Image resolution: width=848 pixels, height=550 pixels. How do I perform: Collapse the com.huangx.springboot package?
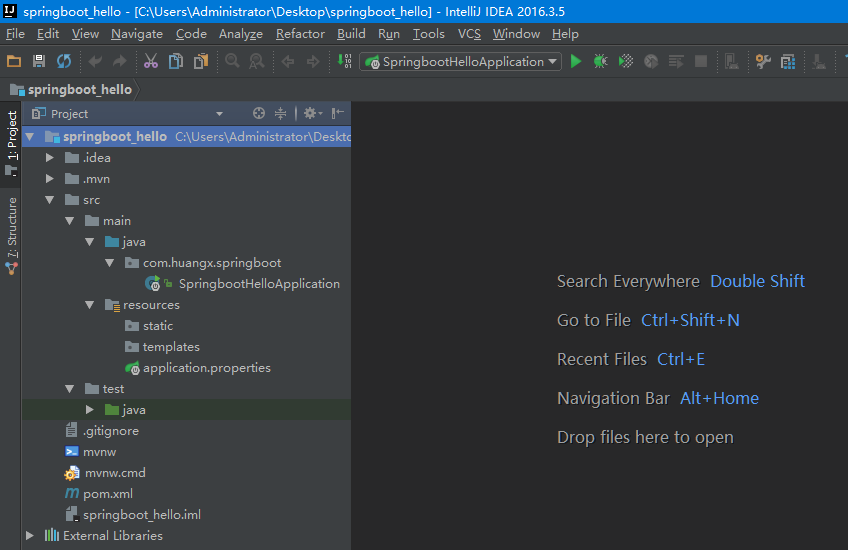110,263
